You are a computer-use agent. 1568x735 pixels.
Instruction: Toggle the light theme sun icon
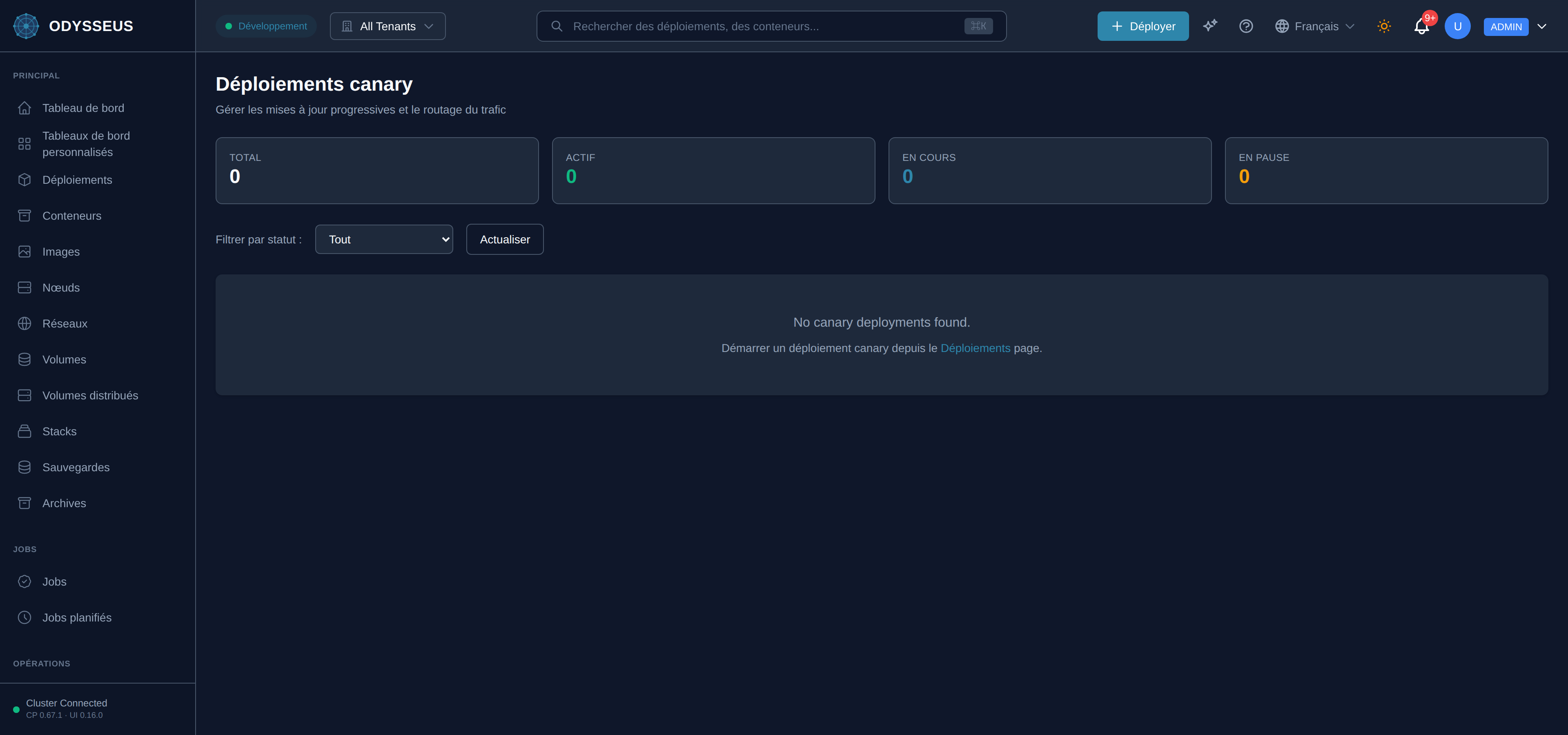pos(1383,26)
